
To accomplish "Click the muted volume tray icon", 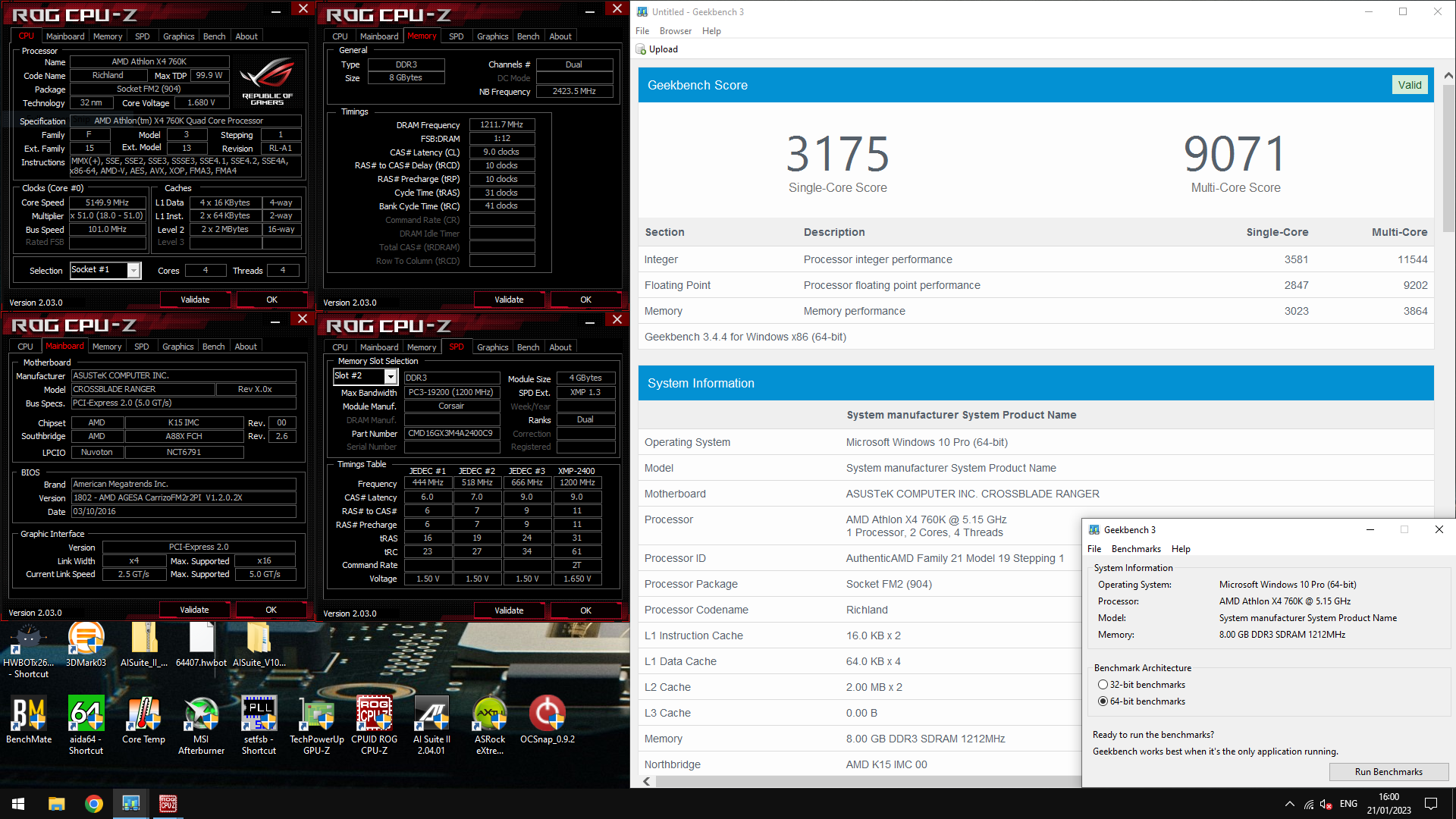I will click(1326, 804).
